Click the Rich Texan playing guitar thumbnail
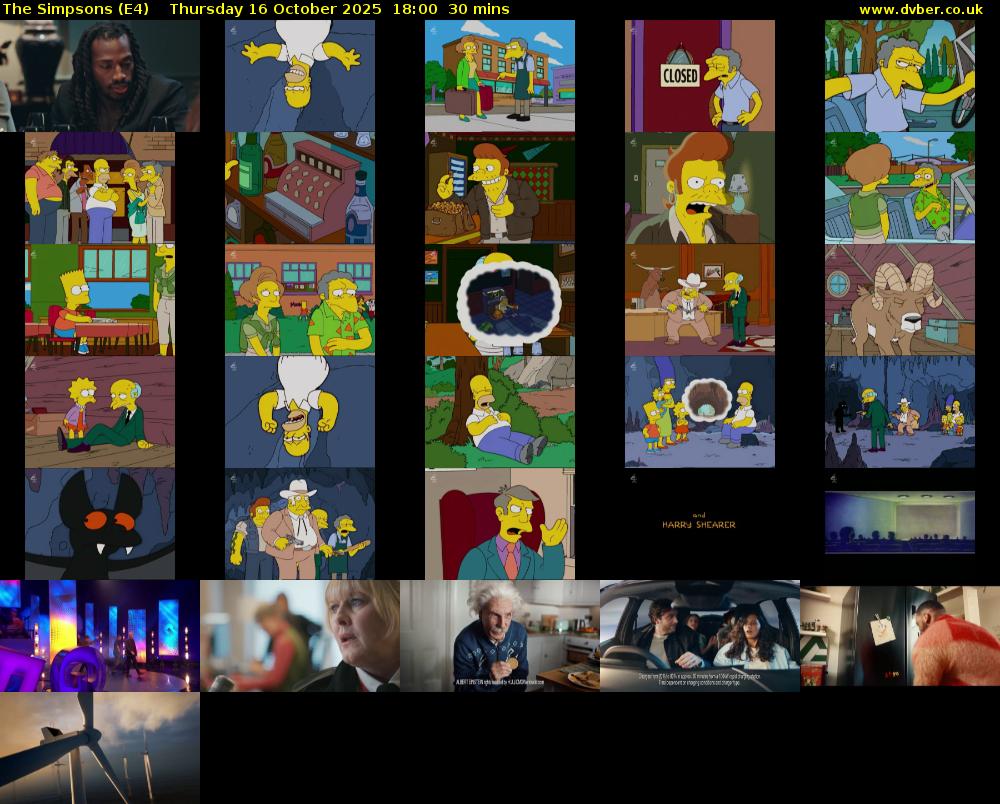 click(x=300, y=524)
